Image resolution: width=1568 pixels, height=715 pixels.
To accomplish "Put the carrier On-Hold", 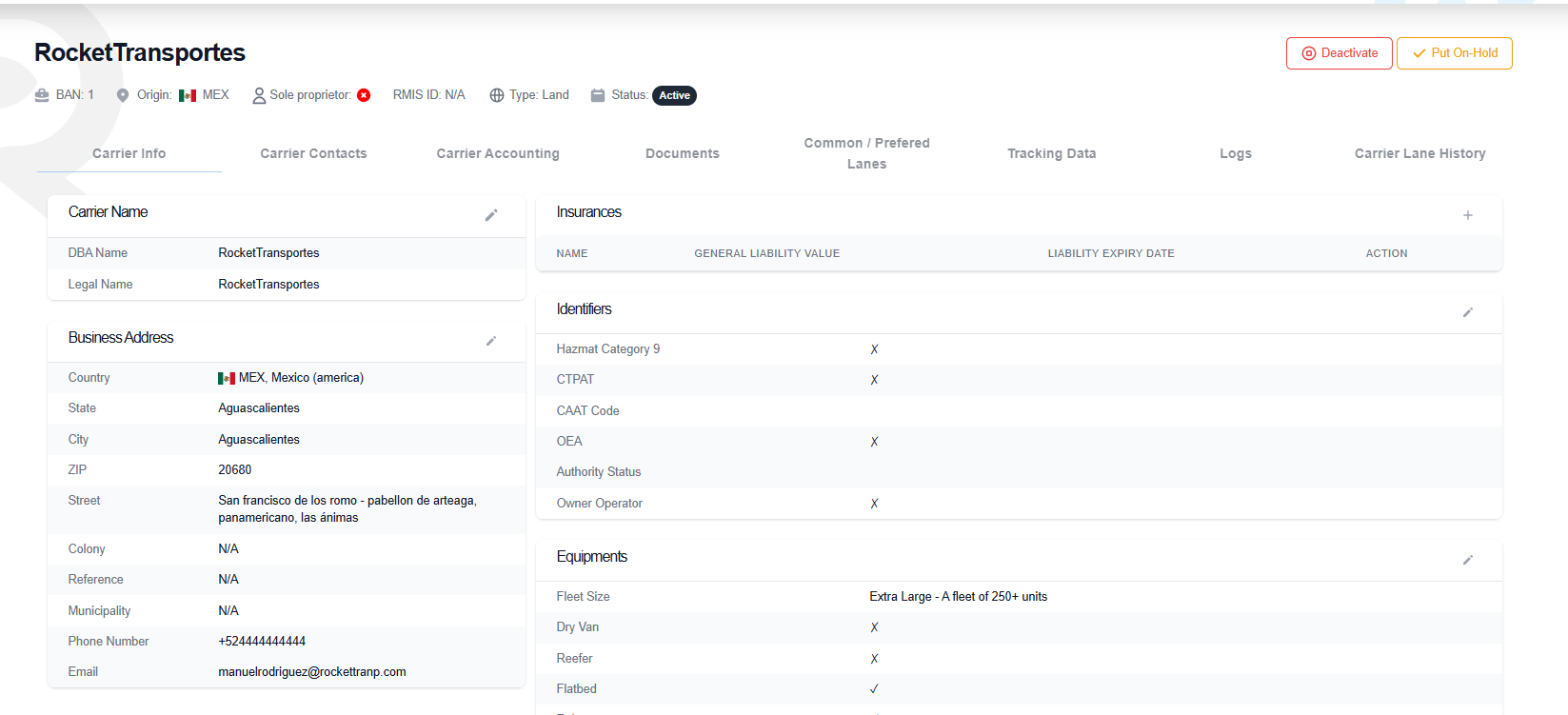I will (x=1455, y=53).
